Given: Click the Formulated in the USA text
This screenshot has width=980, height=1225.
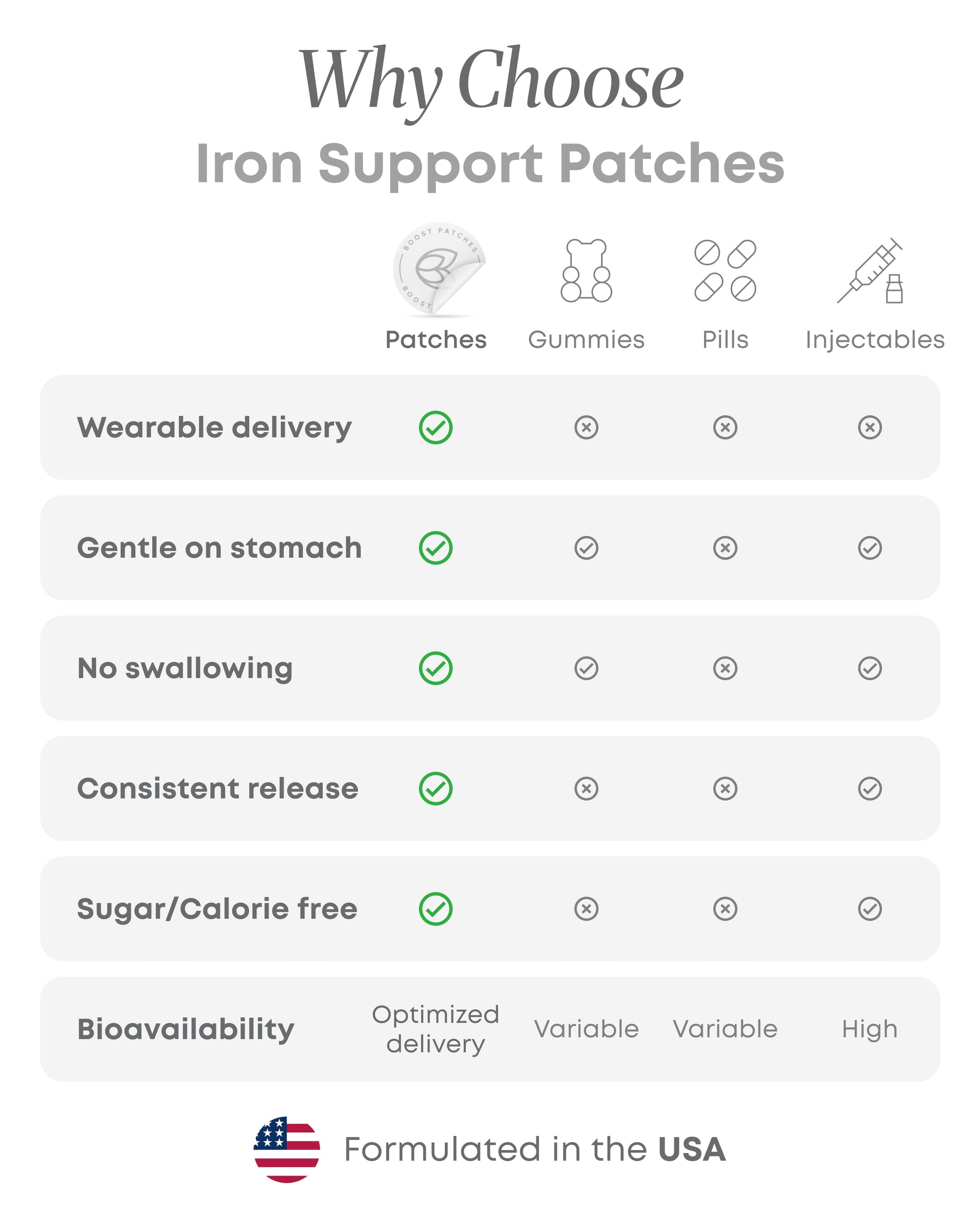Looking at the screenshot, I should [534, 1149].
